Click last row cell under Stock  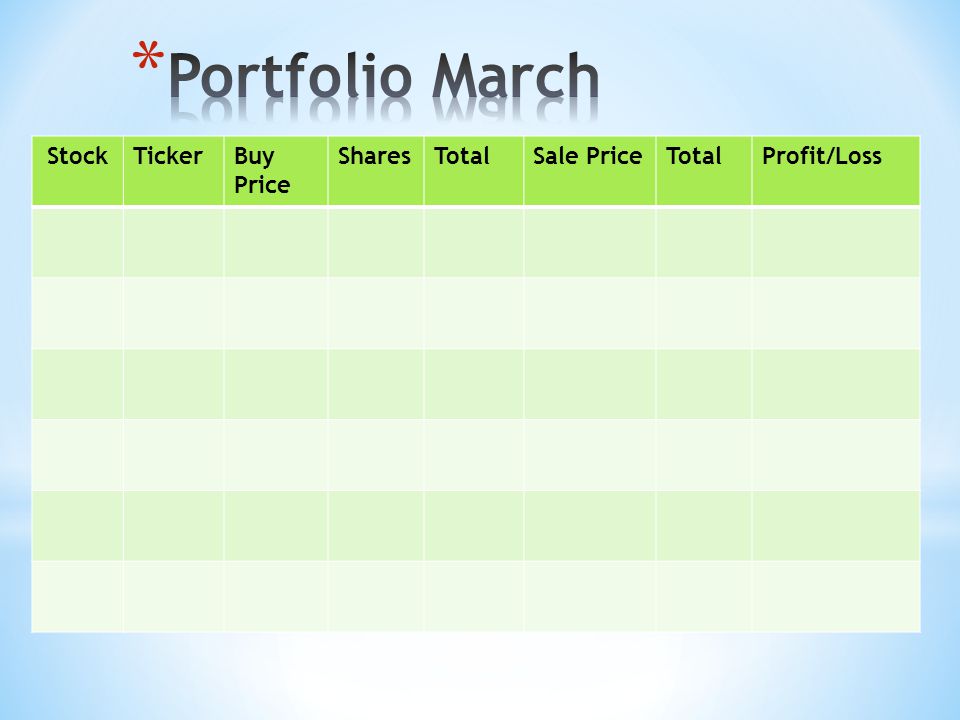pos(77,596)
